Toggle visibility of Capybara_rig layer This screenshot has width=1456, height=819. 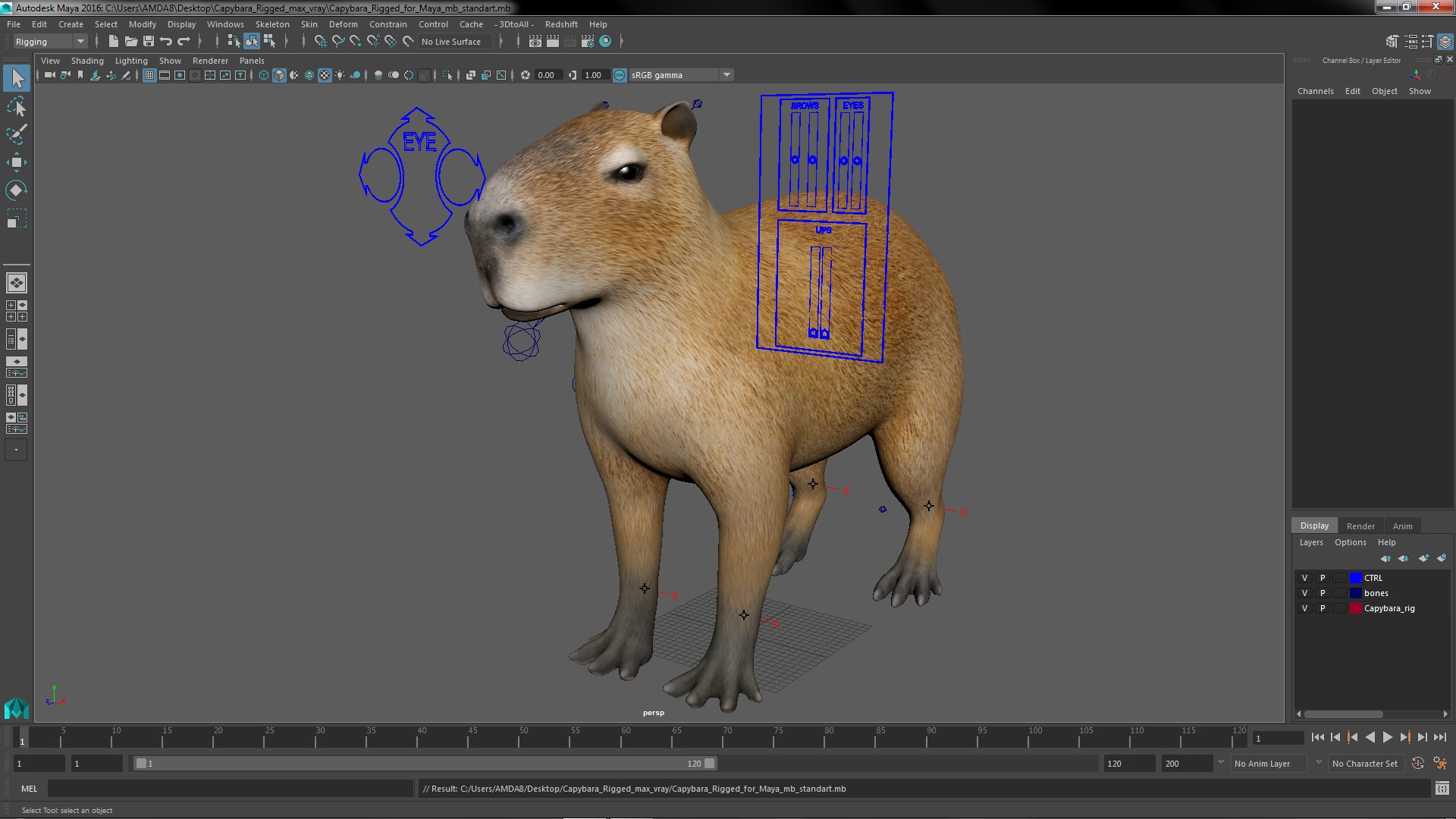(x=1305, y=608)
